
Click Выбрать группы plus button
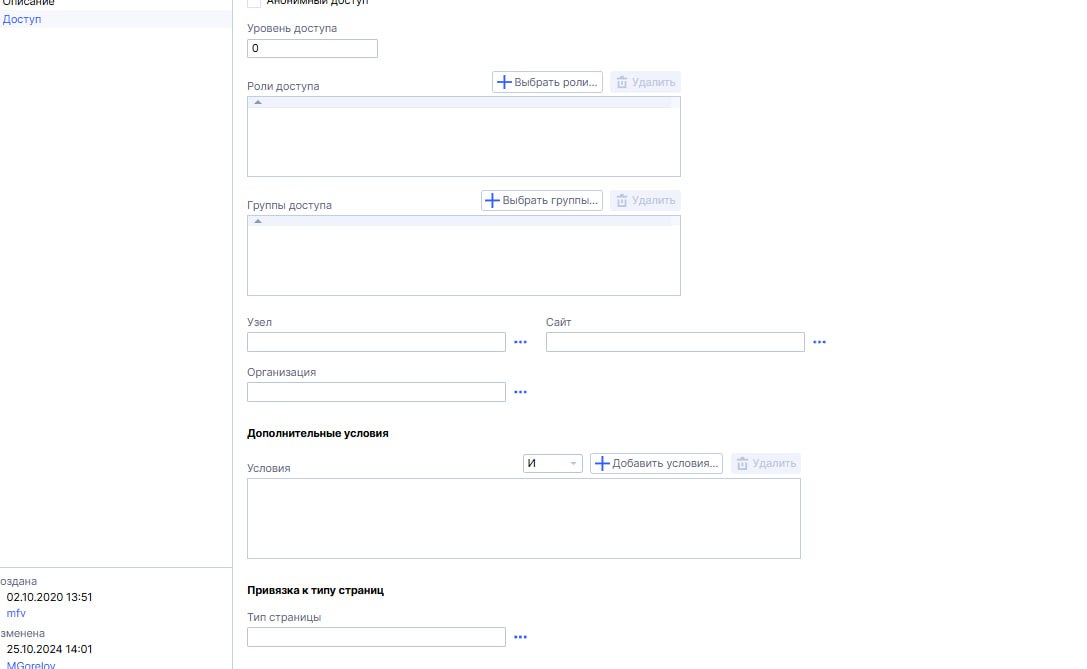(x=541, y=200)
